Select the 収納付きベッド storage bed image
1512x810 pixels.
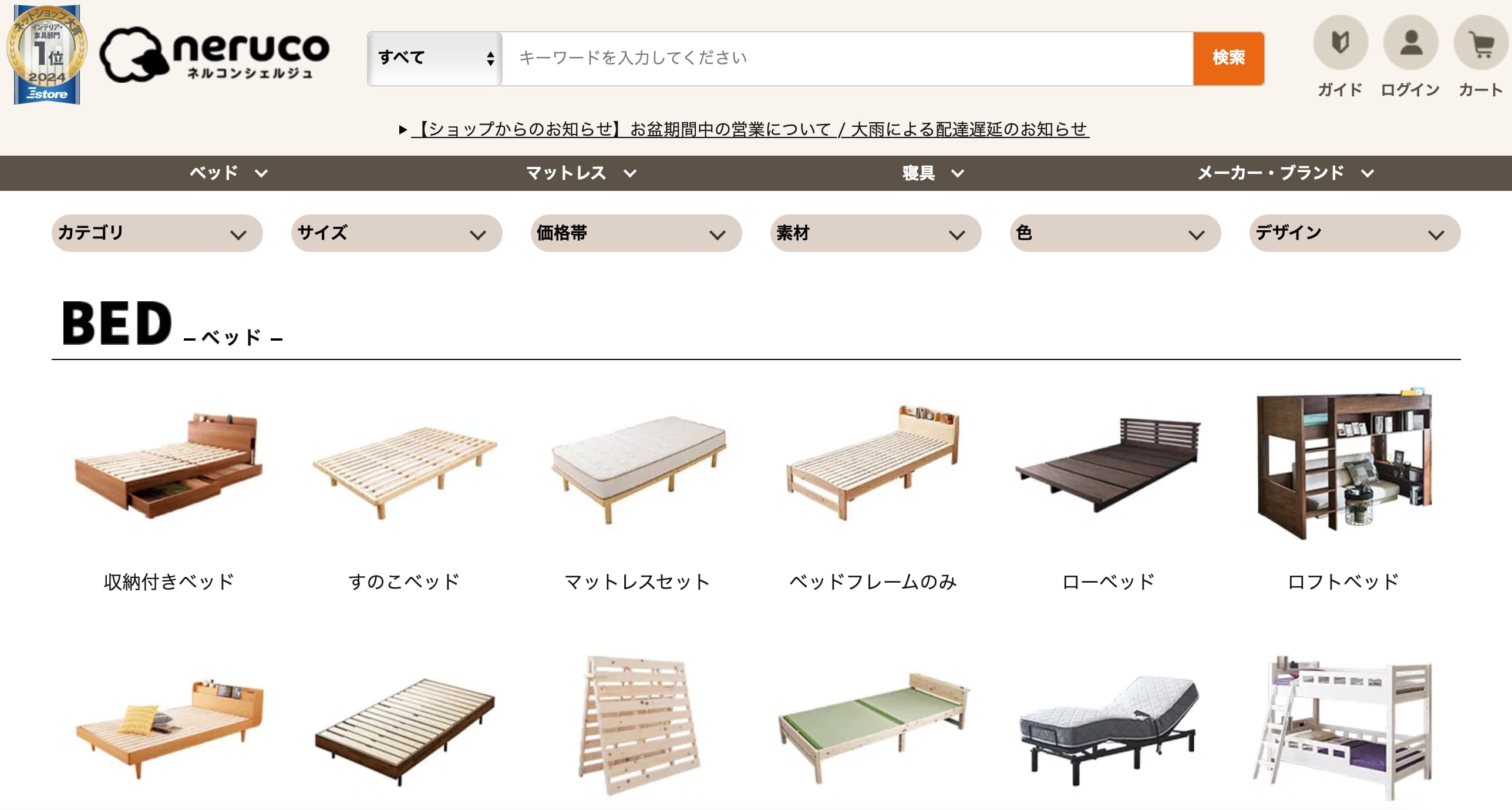(169, 465)
